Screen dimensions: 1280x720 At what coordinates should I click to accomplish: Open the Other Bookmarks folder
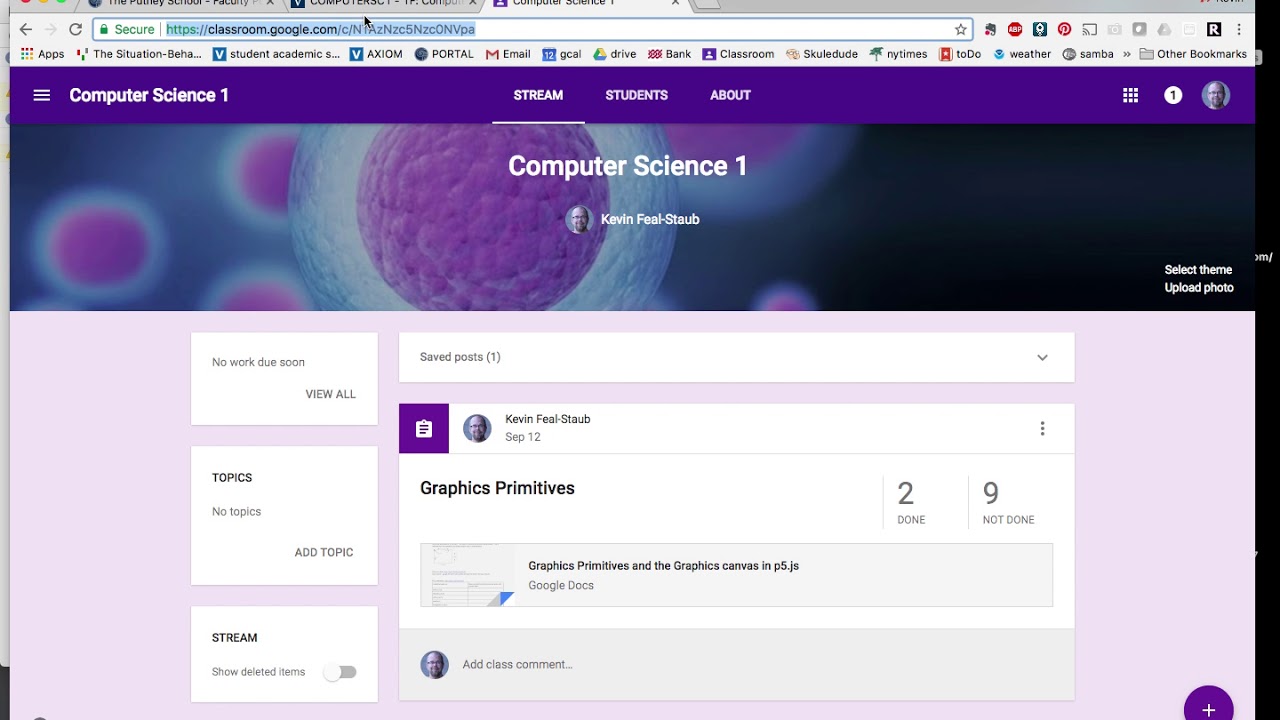[x=1193, y=54]
